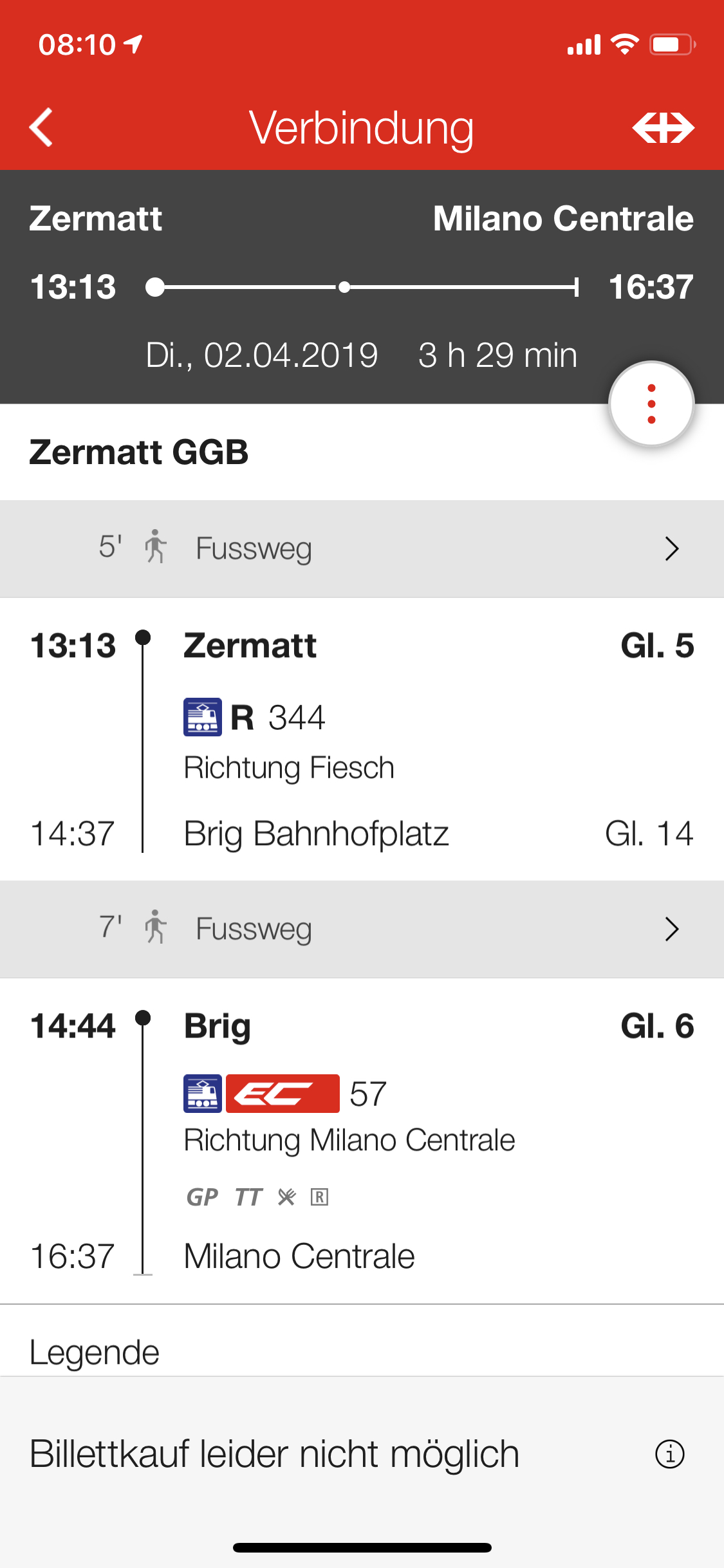The image size is (724, 1568).
Task: Tap the TT attribute icon
Action: click(x=248, y=1197)
